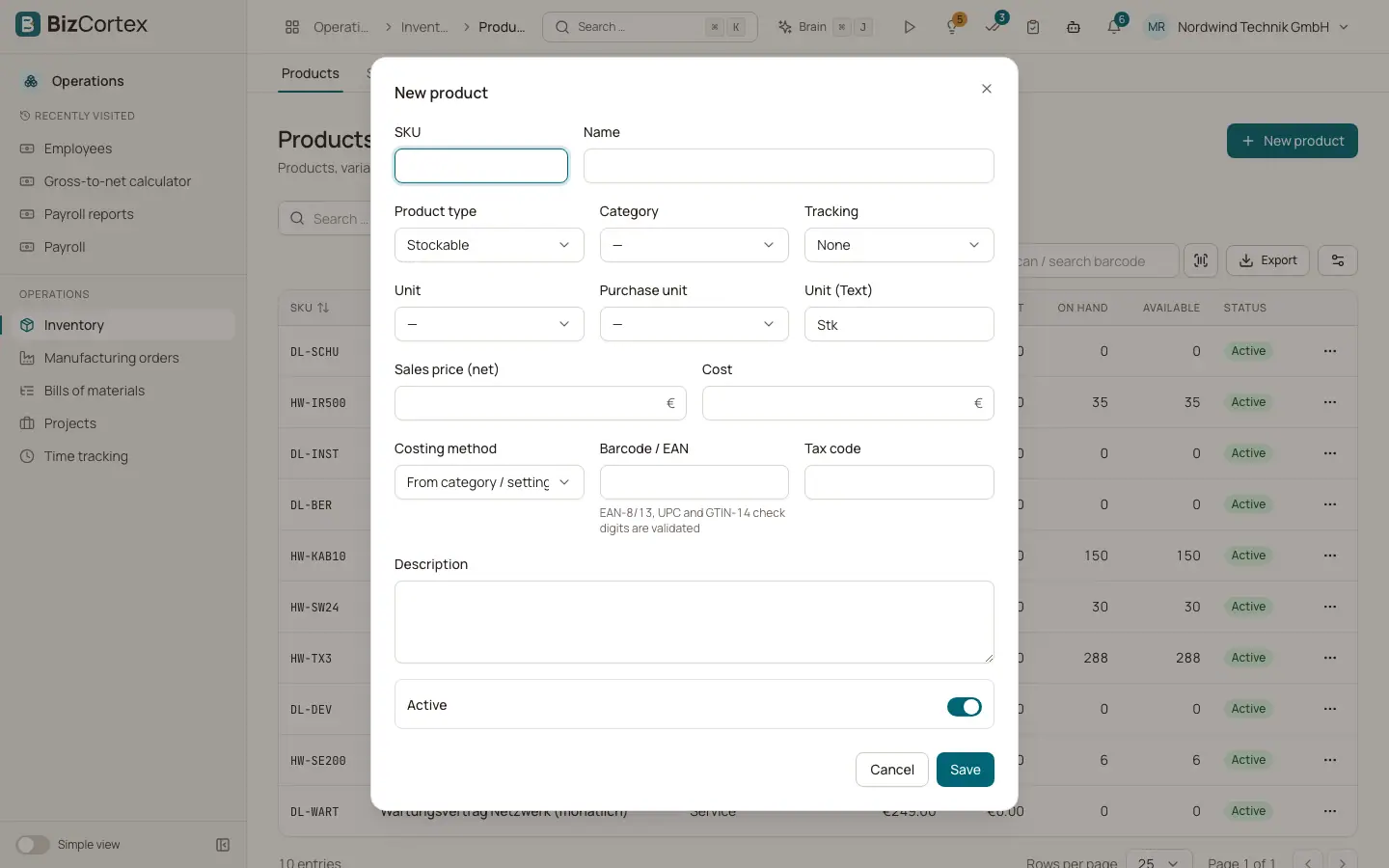
Task: Click the Description text area
Action: click(x=694, y=622)
